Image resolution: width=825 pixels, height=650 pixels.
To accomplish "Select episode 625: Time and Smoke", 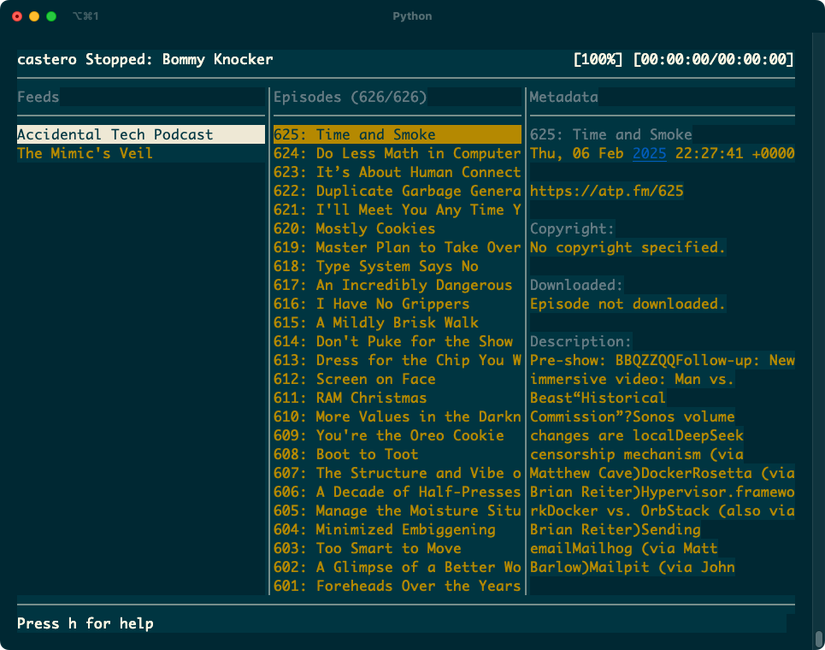I will [360, 133].
